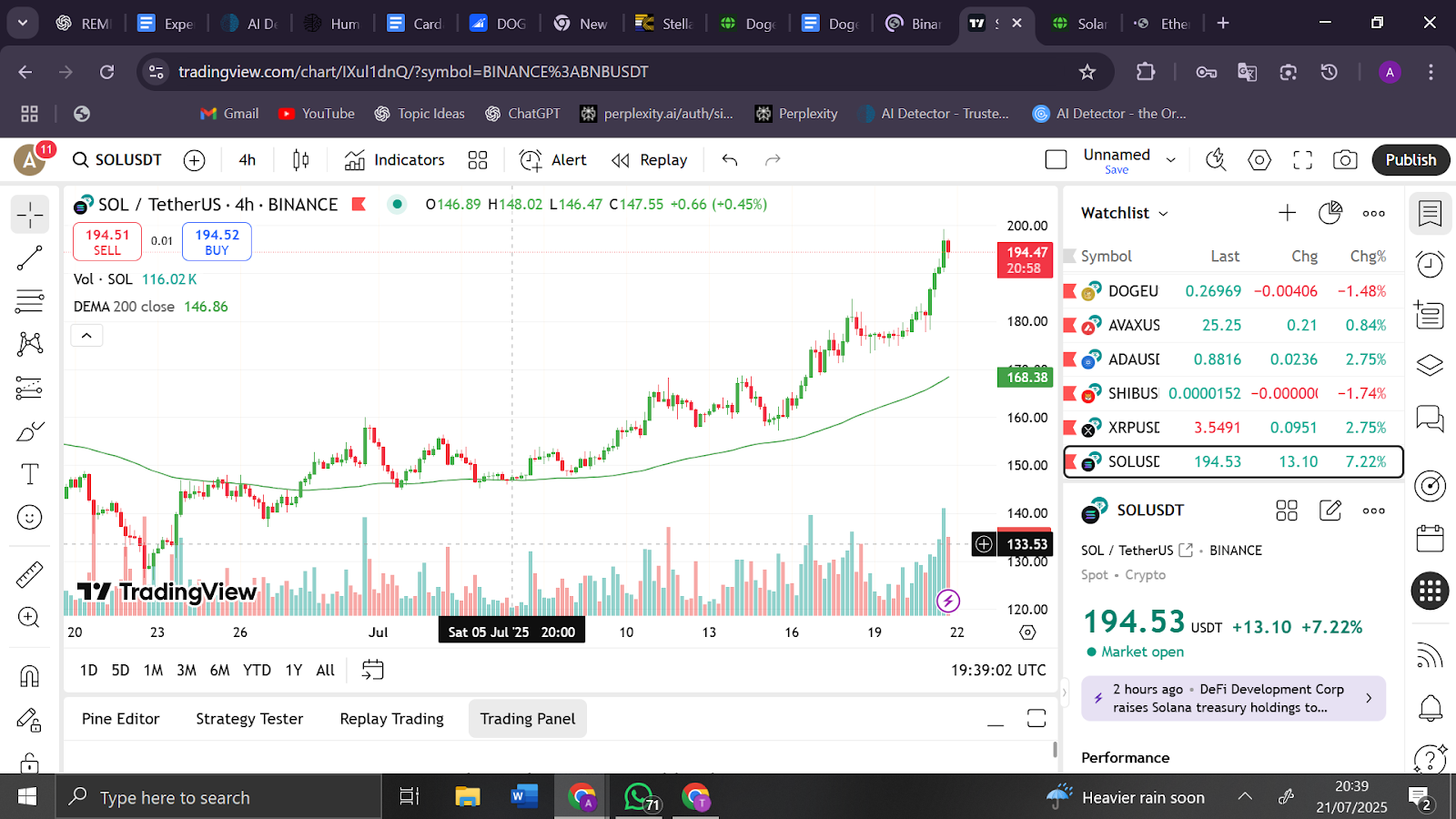Publish the chart idea

click(1410, 160)
